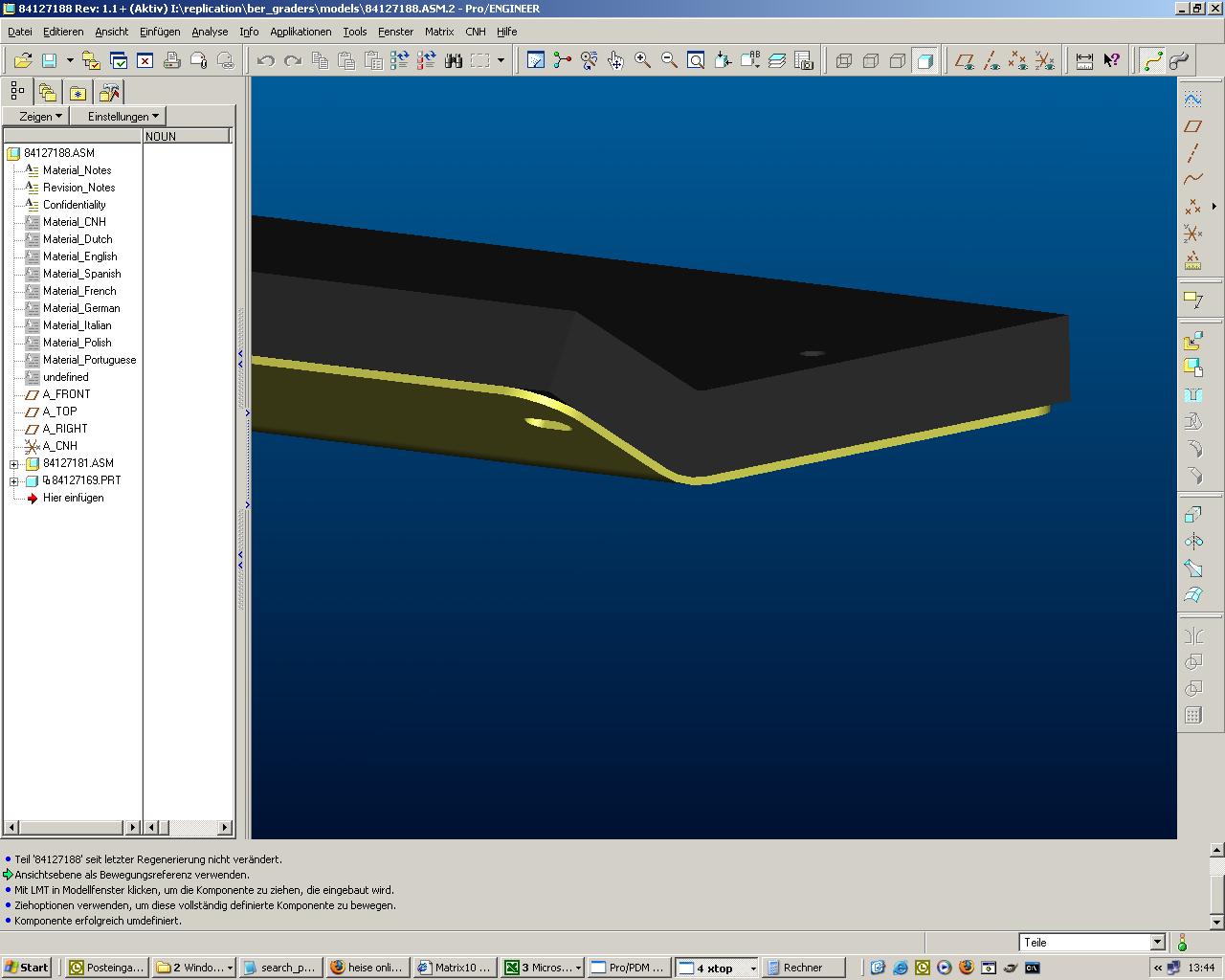Open the Einstellungen dropdown
This screenshot has width=1225, height=980.
pyautogui.click(x=119, y=116)
